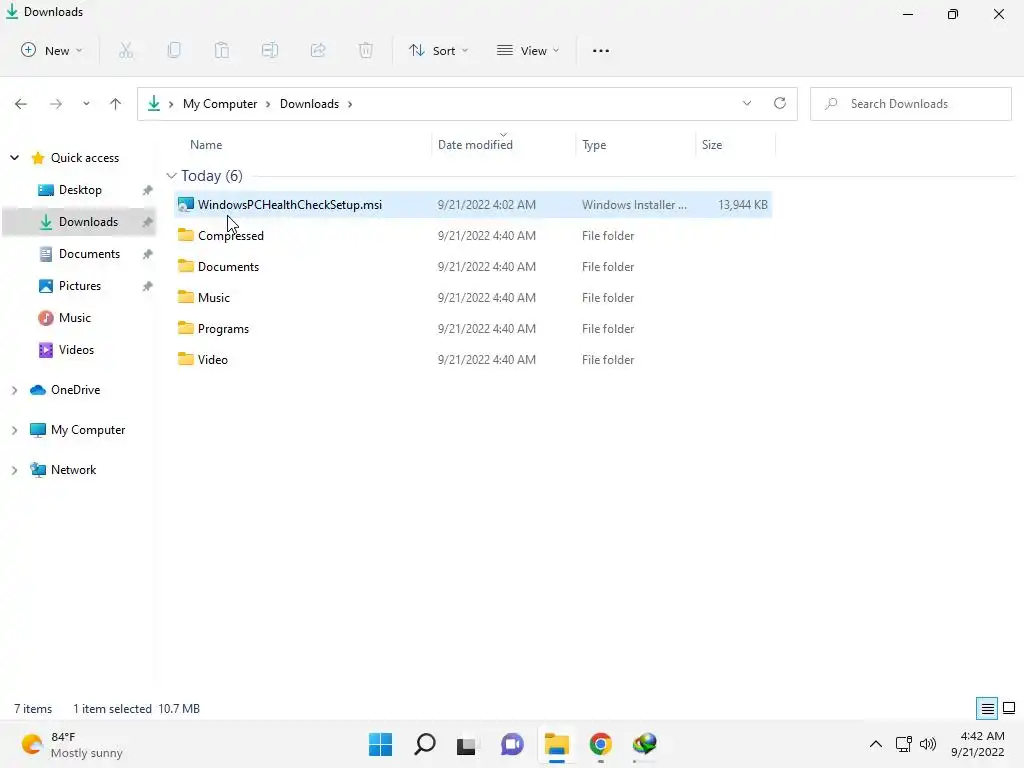Viewport: 1024px width, 768px height.
Task: Switch to large thumbnails view button
Action: (x=1009, y=708)
